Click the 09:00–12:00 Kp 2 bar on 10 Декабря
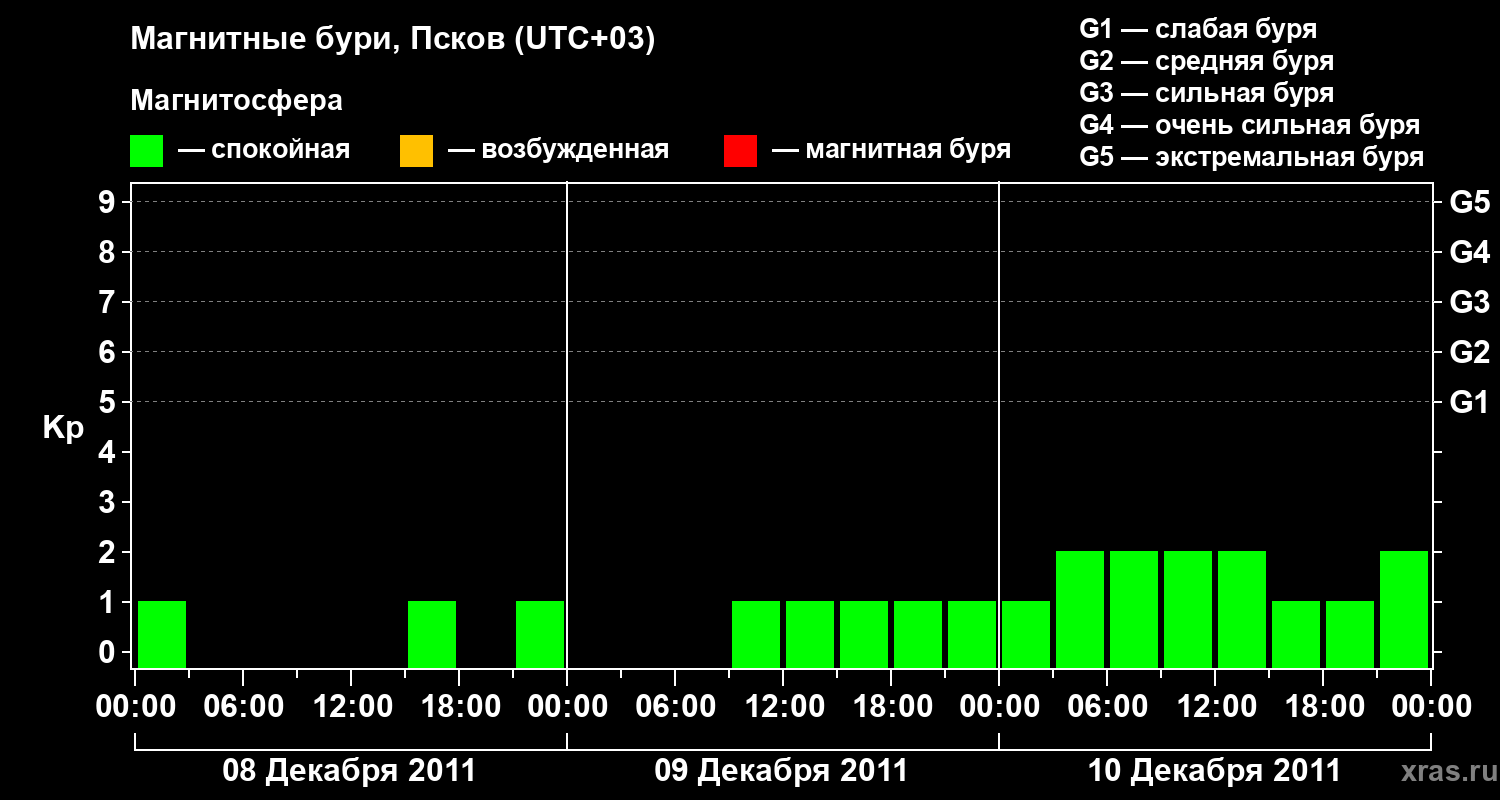This screenshot has height=800, width=1500. click(x=1188, y=609)
